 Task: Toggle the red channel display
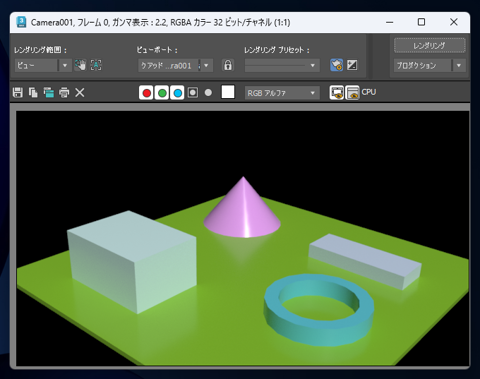coord(146,93)
